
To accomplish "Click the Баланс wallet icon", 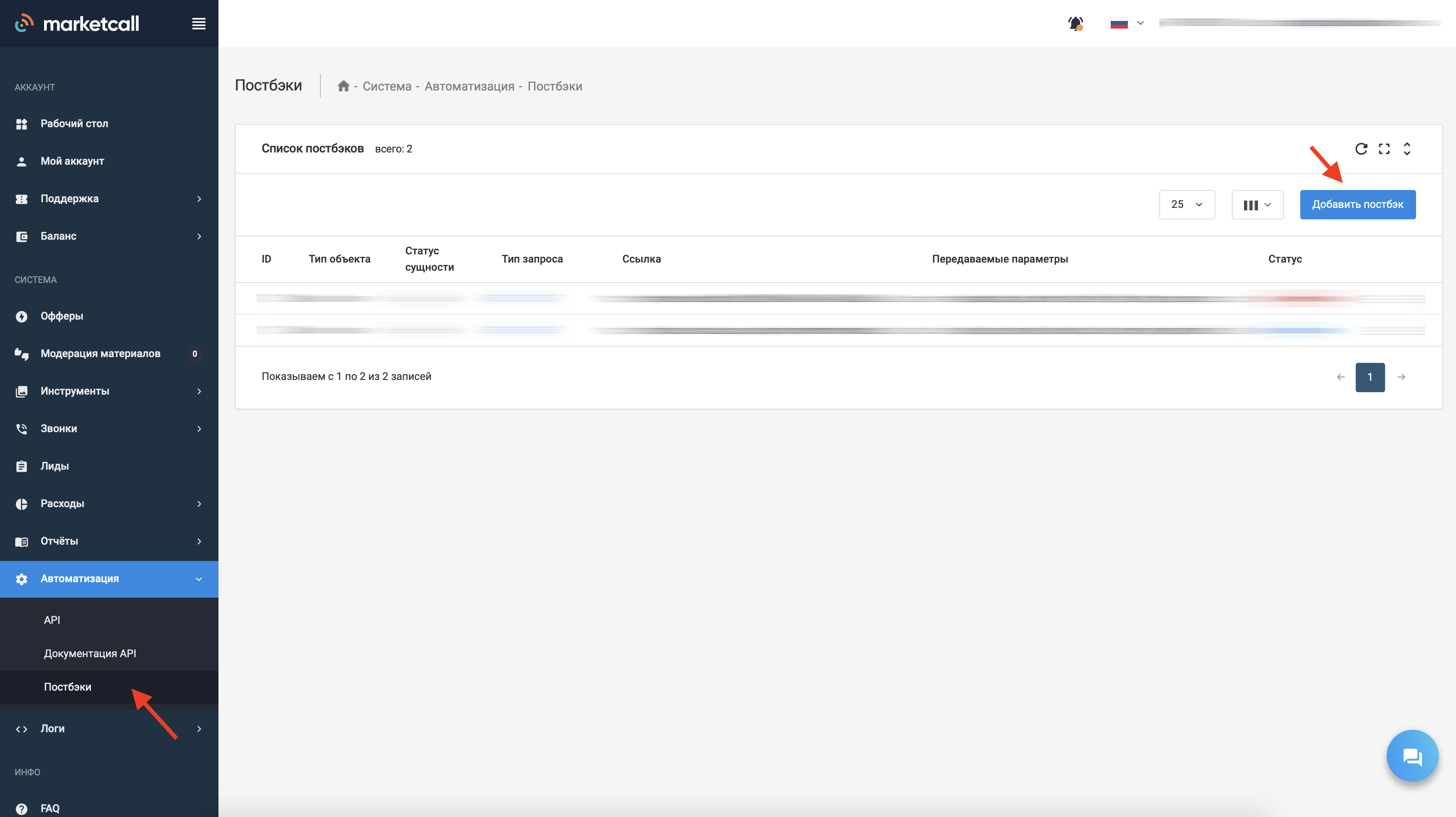I will [22, 237].
